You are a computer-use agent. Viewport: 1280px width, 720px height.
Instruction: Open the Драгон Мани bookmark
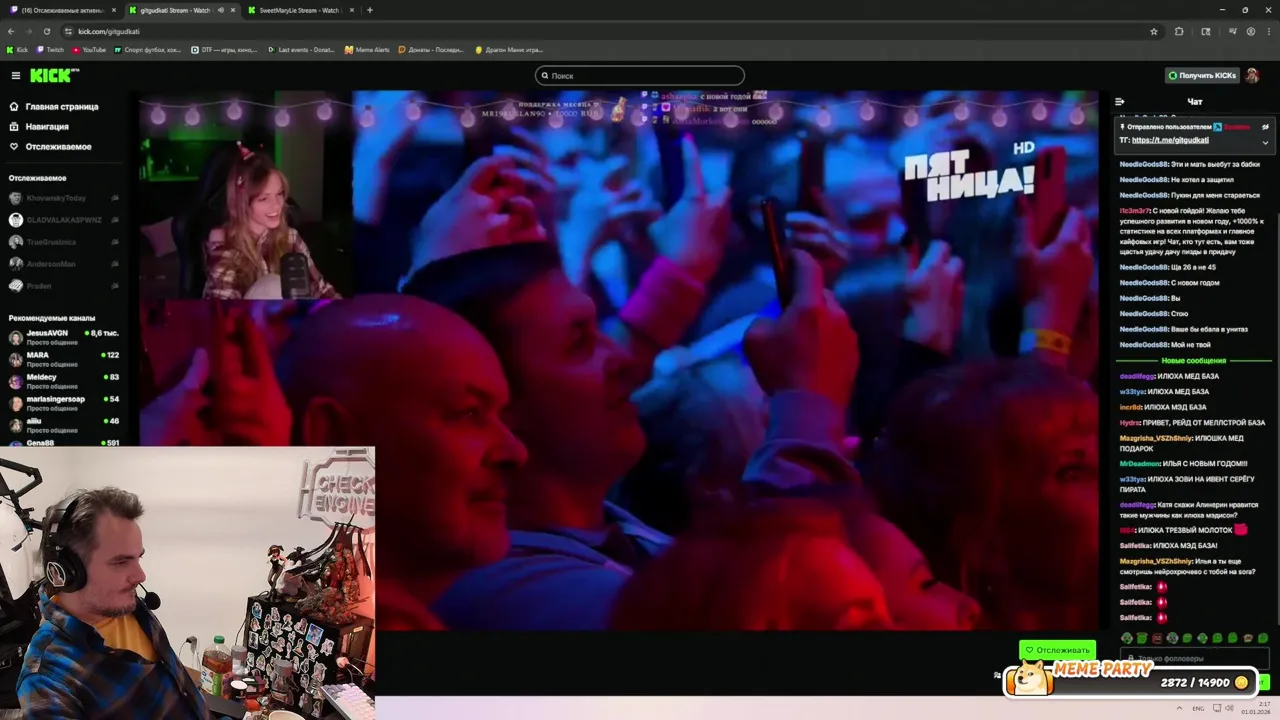[x=508, y=49]
